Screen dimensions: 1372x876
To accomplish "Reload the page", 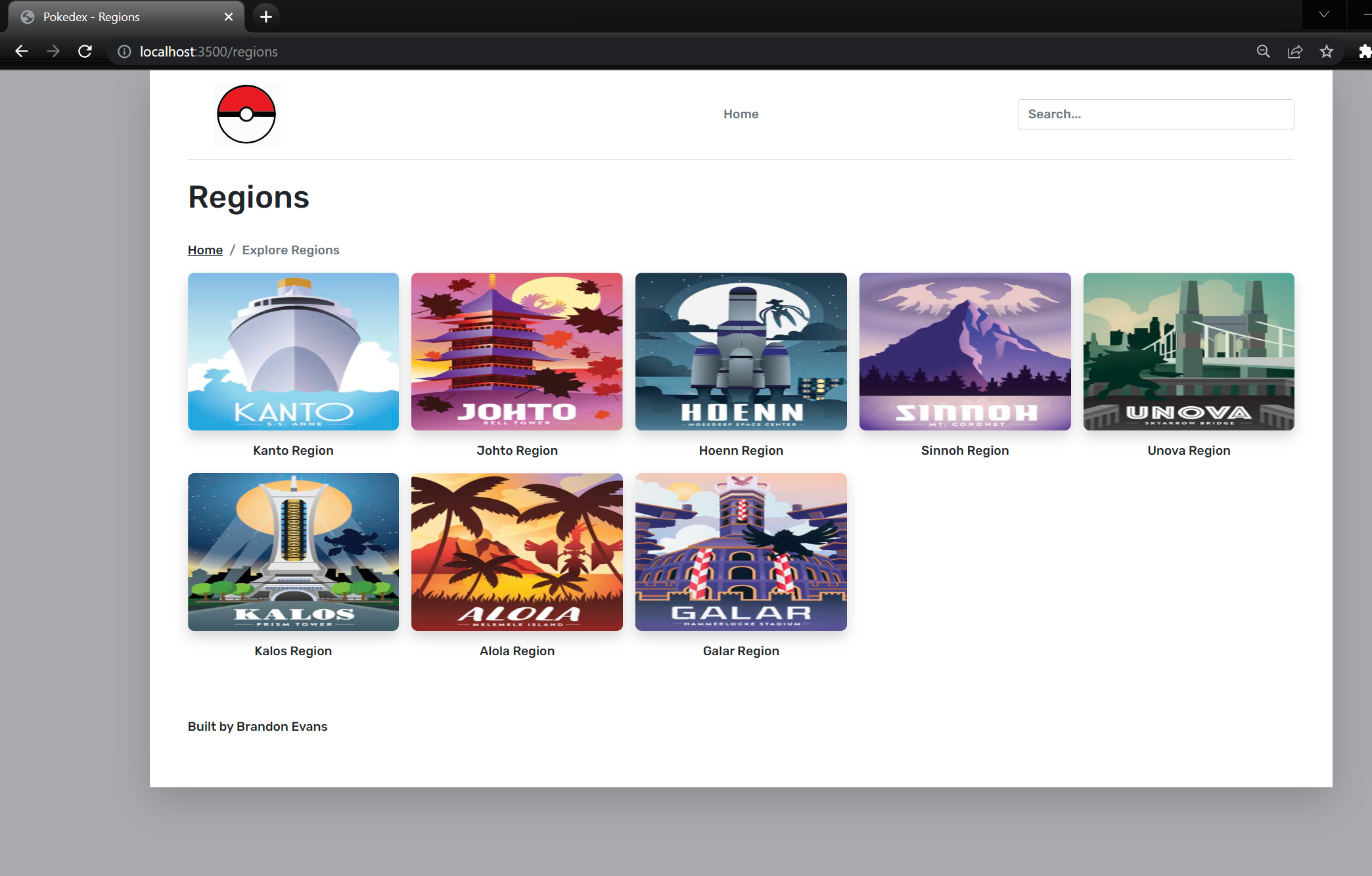I will pos(85,51).
